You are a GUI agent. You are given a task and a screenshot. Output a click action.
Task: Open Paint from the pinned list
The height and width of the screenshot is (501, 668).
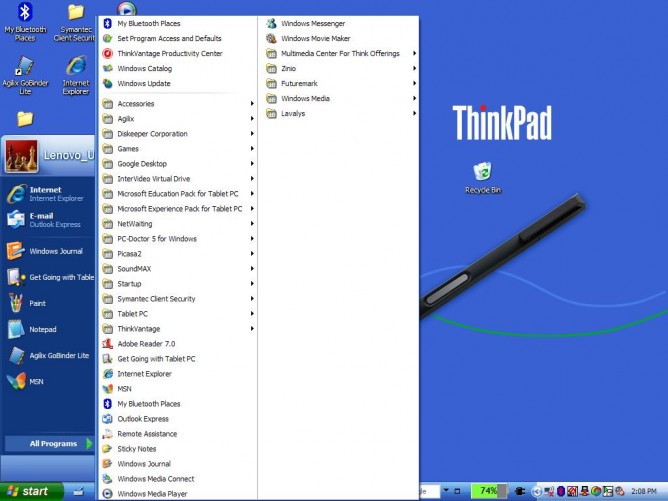[x=36, y=303]
